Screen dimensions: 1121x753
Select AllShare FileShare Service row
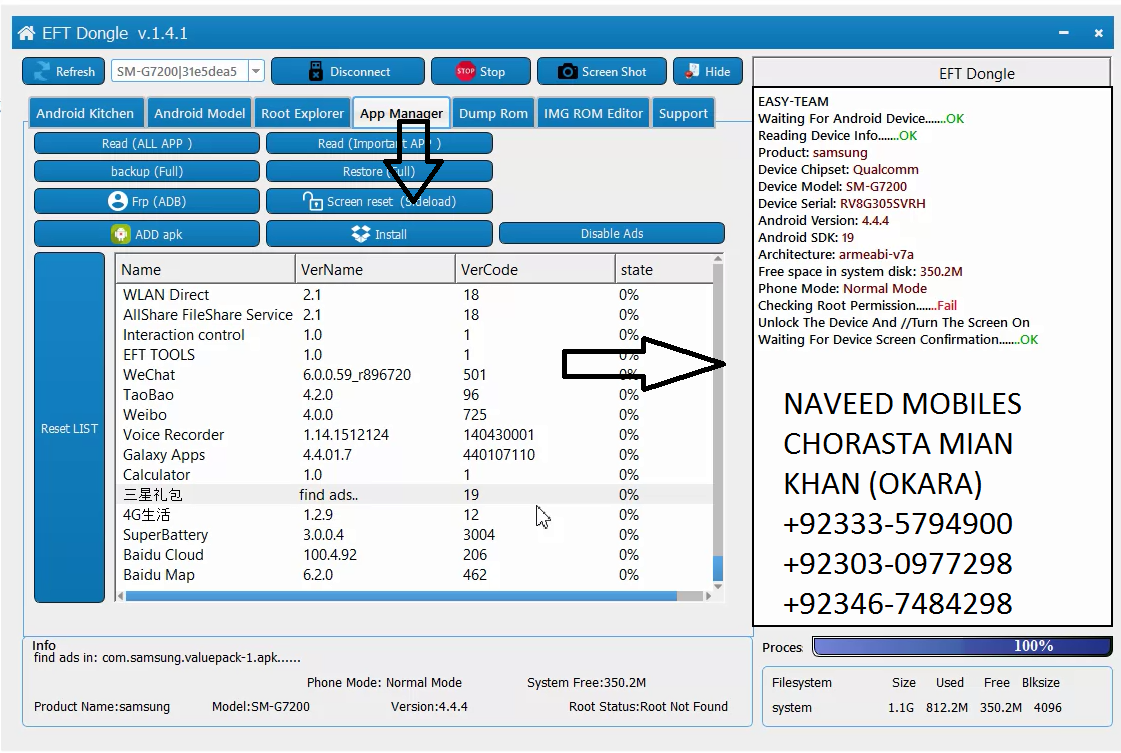[414, 315]
